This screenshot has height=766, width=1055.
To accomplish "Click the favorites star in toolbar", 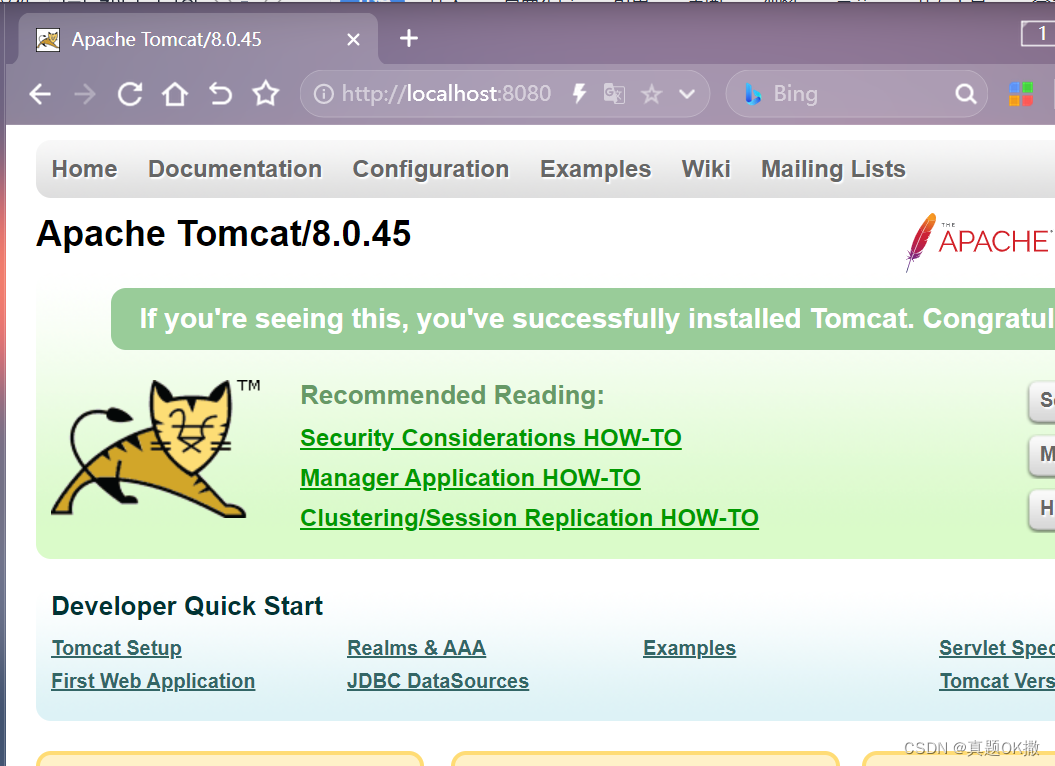I will [266, 94].
